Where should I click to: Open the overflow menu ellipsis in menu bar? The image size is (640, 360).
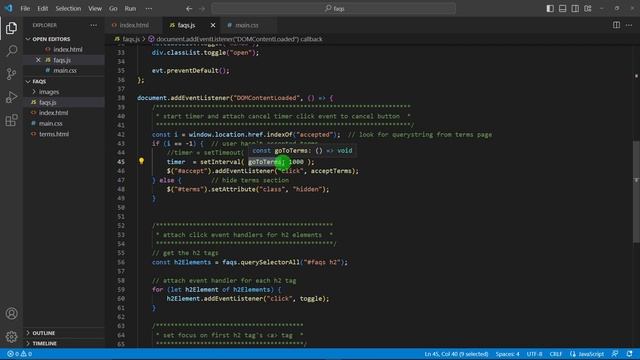[149, 9]
